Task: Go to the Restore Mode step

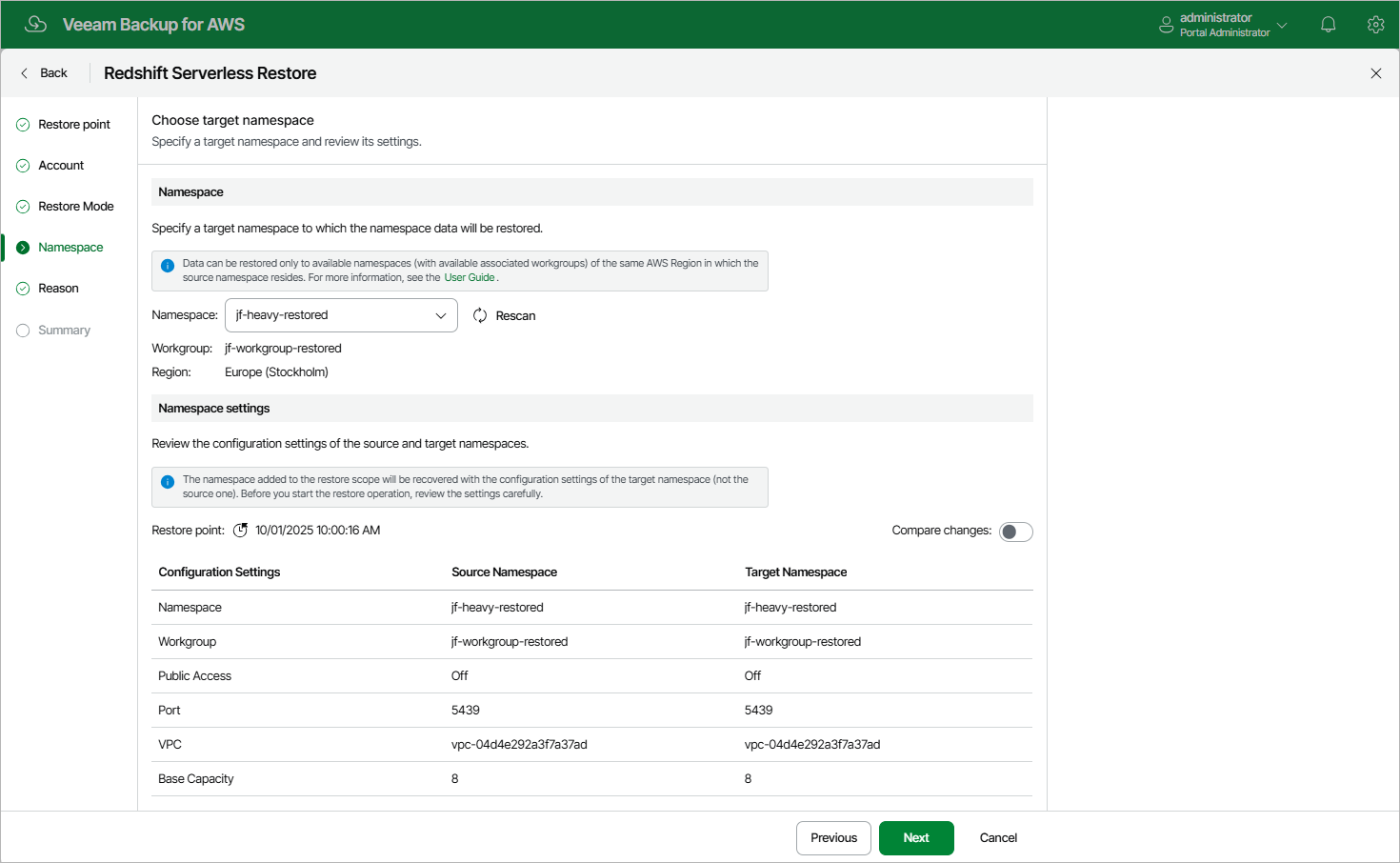Action: [76, 207]
